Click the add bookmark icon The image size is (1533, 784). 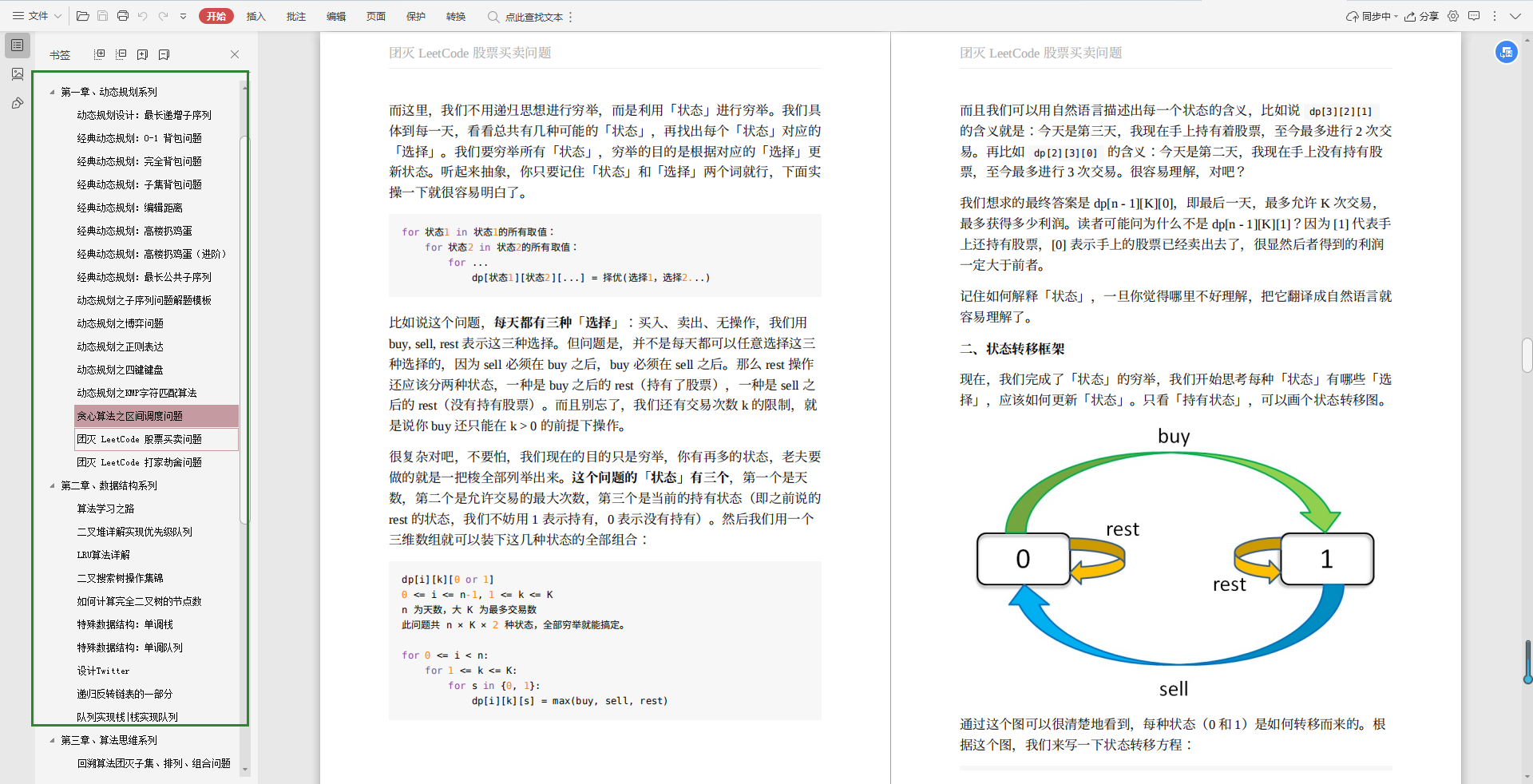coord(143,54)
